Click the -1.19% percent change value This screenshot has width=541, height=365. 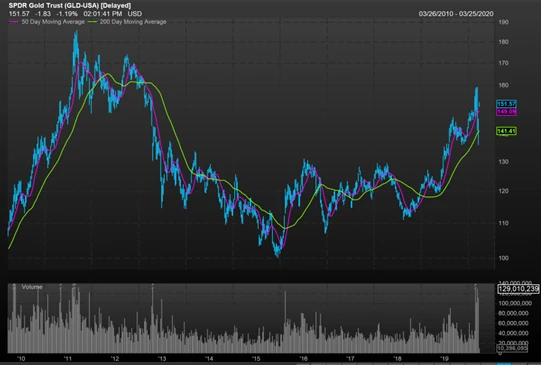67,14
